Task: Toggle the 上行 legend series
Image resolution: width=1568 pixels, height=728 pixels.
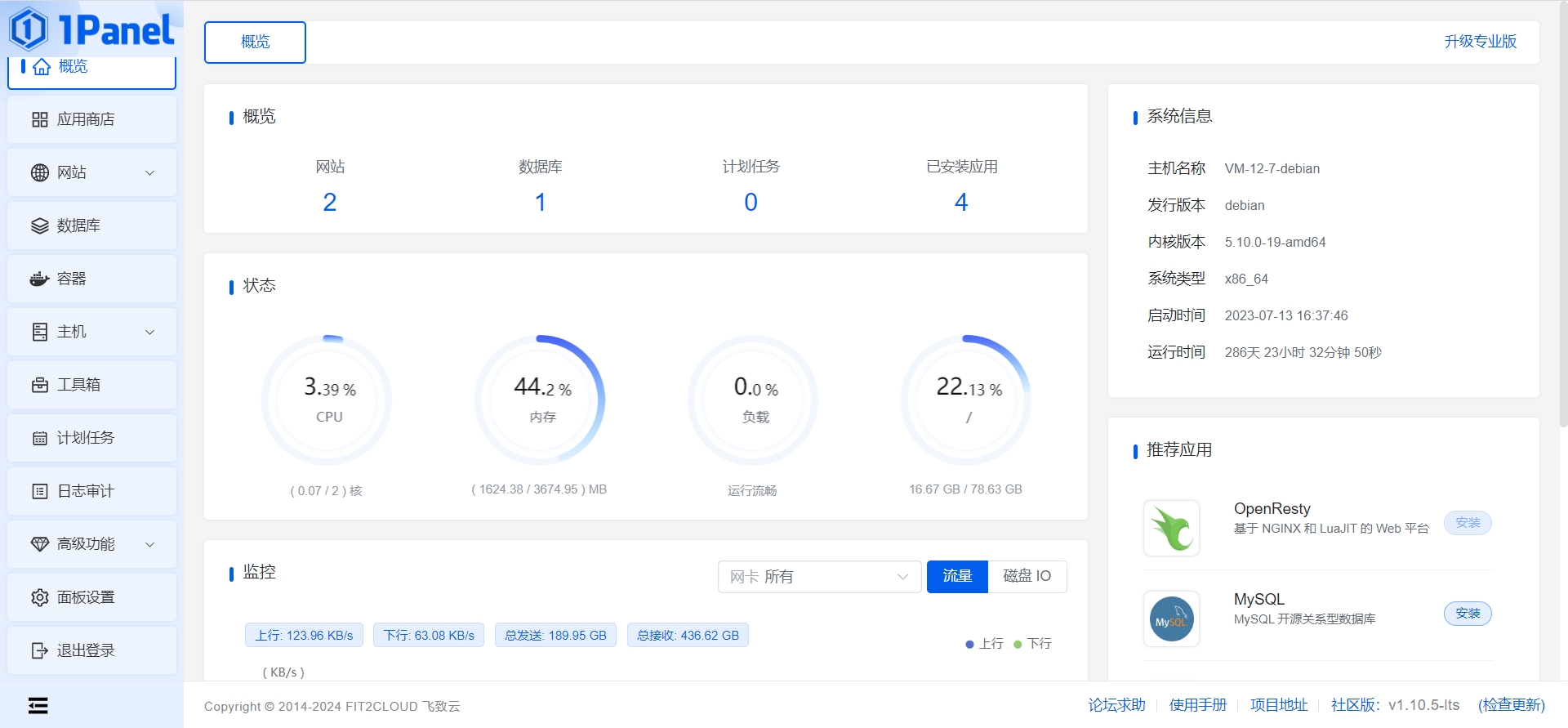Action: pyautogui.click(x=984, y=644)
